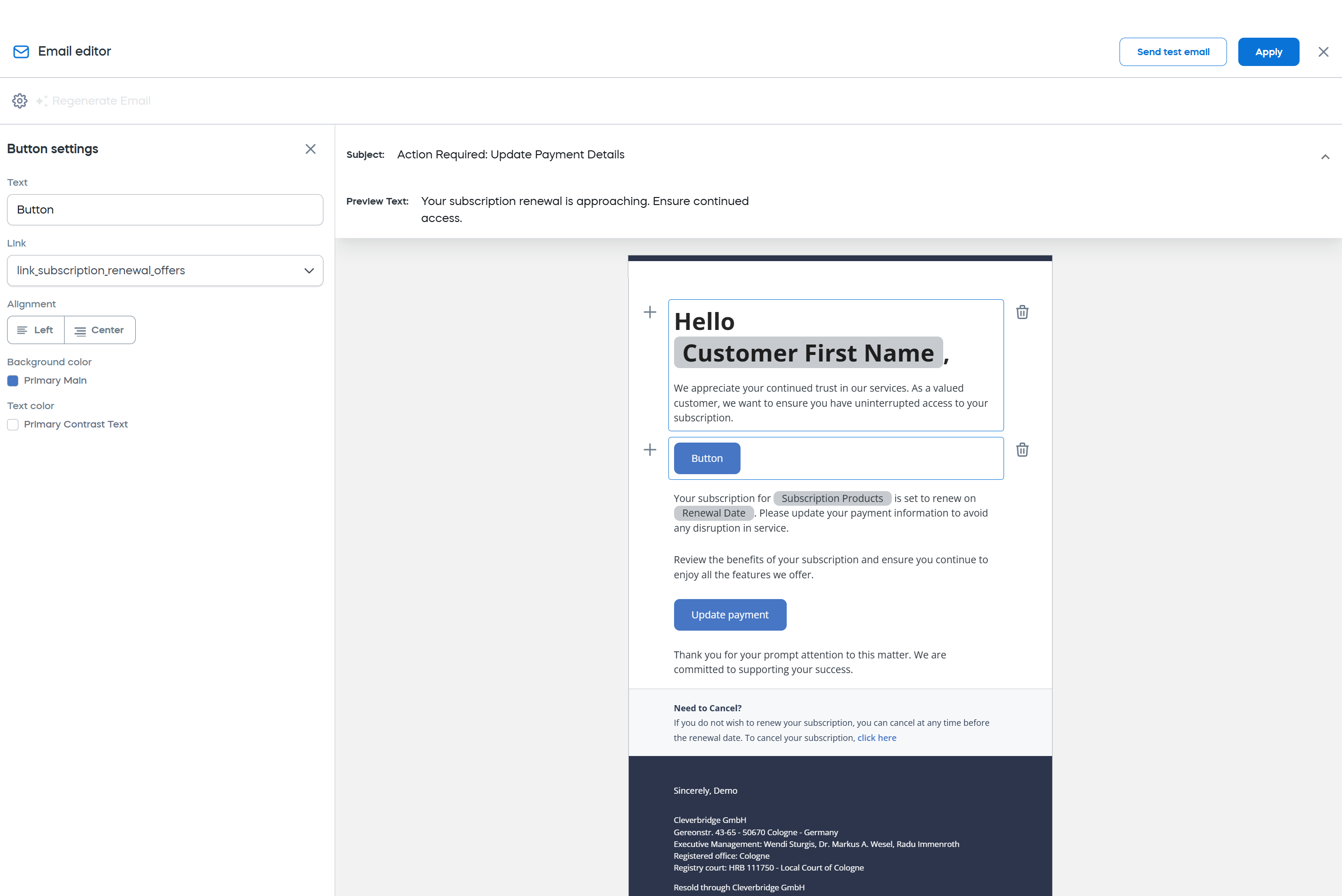Click the add block icon above greeting section
Viewport: 1342px width, 896px height.
(650, 312)
